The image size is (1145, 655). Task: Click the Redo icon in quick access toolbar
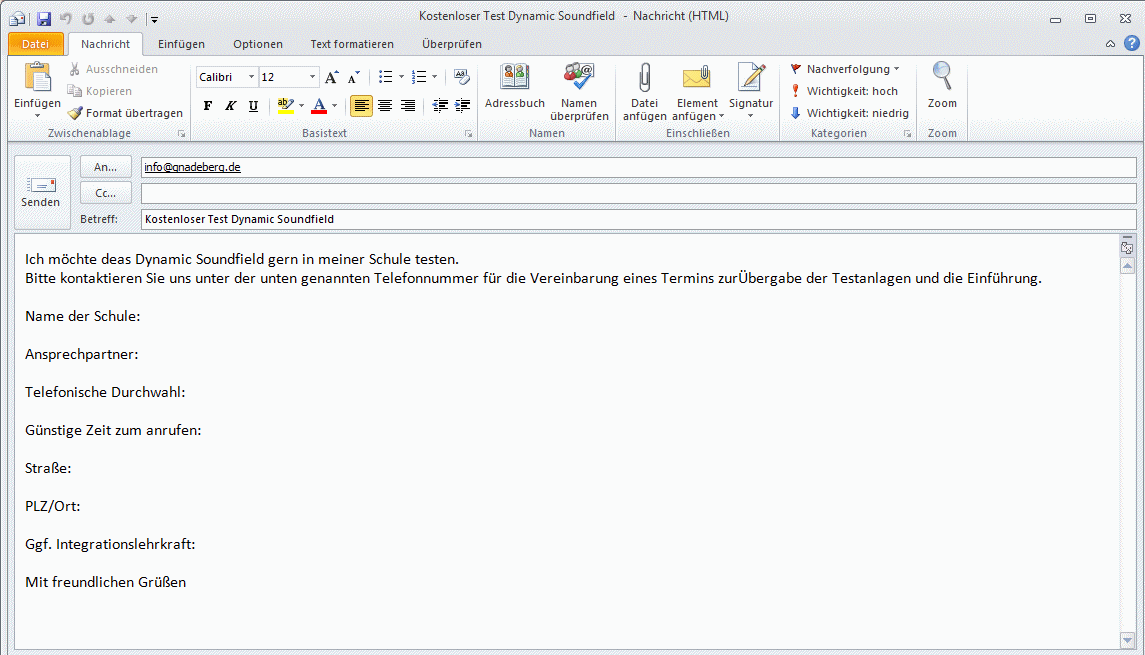(x=88, y=18)
